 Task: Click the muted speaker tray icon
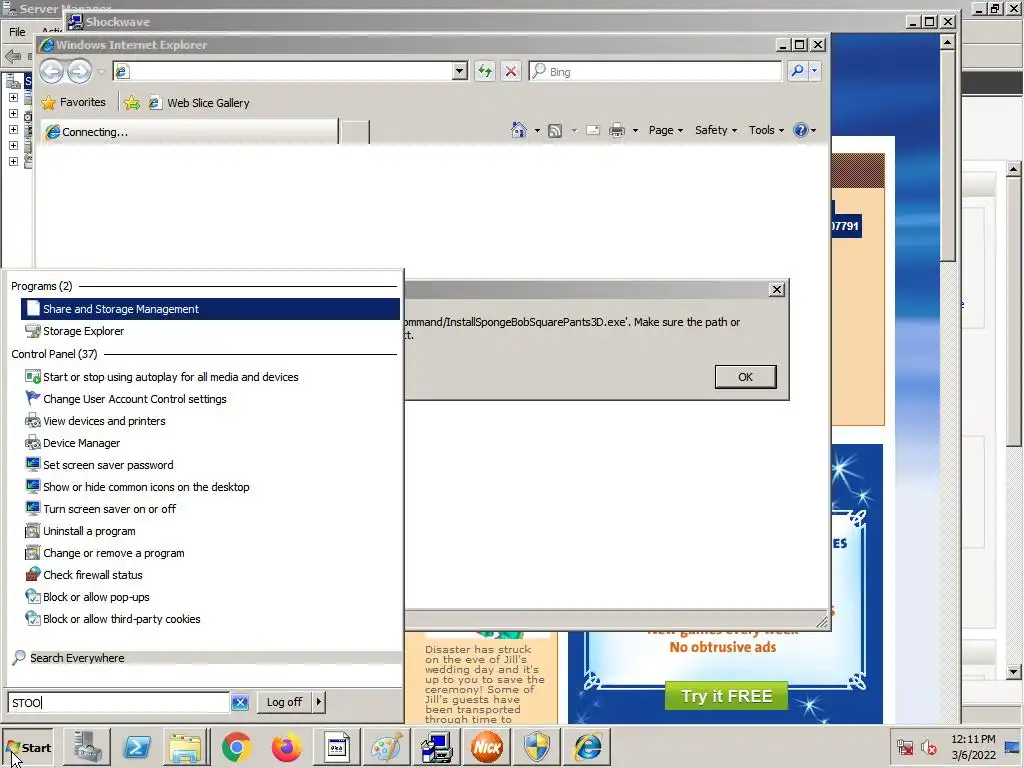click(x=928, y=746)
